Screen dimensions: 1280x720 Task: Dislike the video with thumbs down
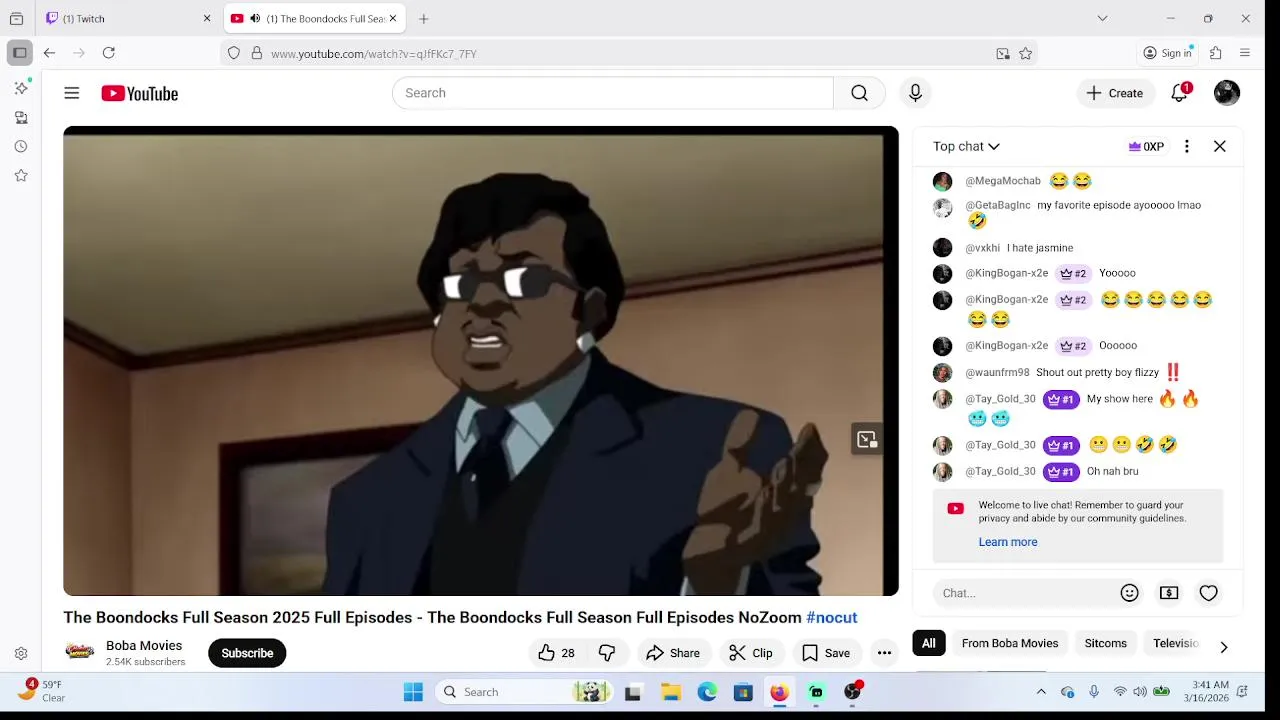point(607,653)
